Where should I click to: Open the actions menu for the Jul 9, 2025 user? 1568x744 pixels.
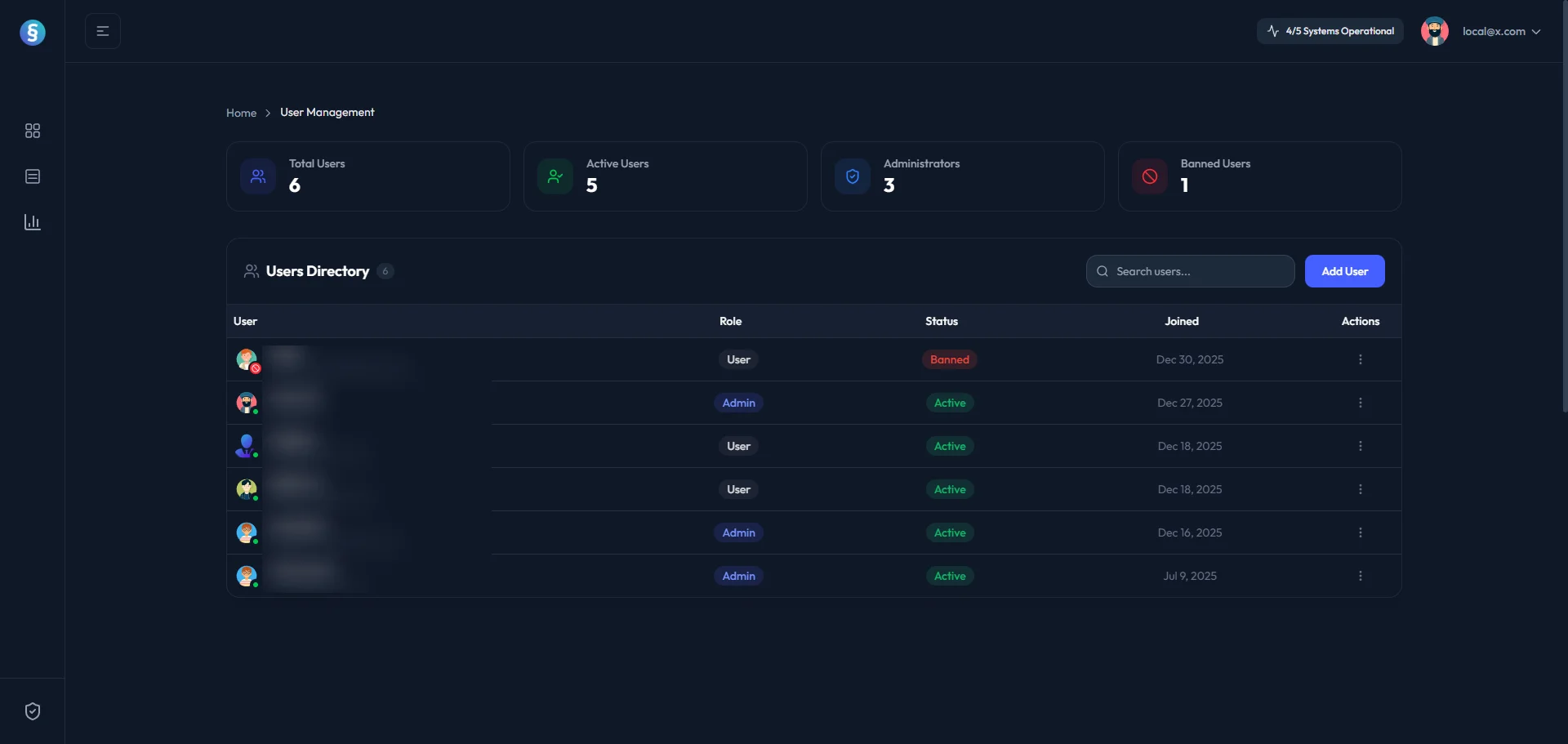pyautogui.click(x=1360, y=576)
